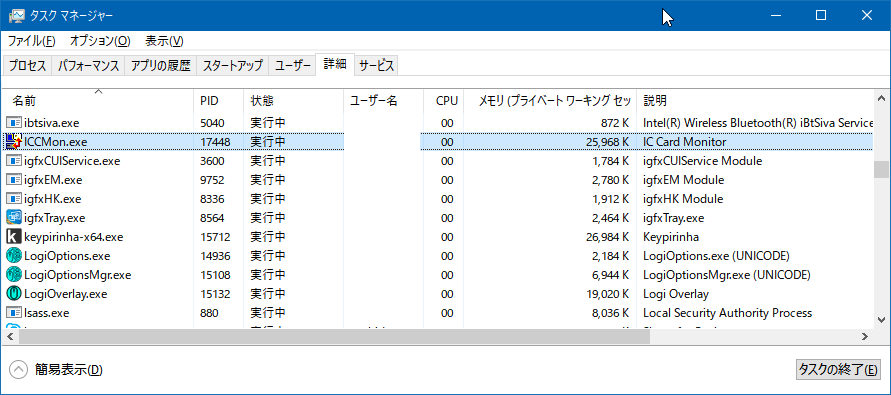Select the lsass.exe name

point(47,313)
